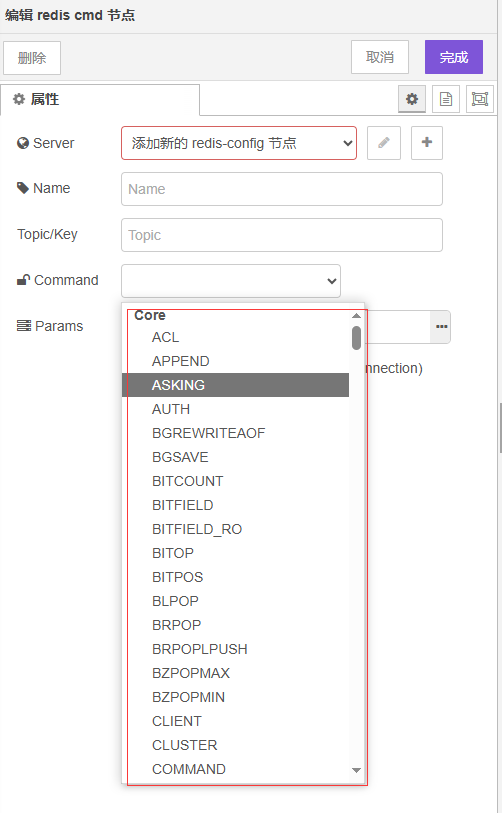Open the node properties gear icon
Screen dimensions: 502x813
coord(412,99)
